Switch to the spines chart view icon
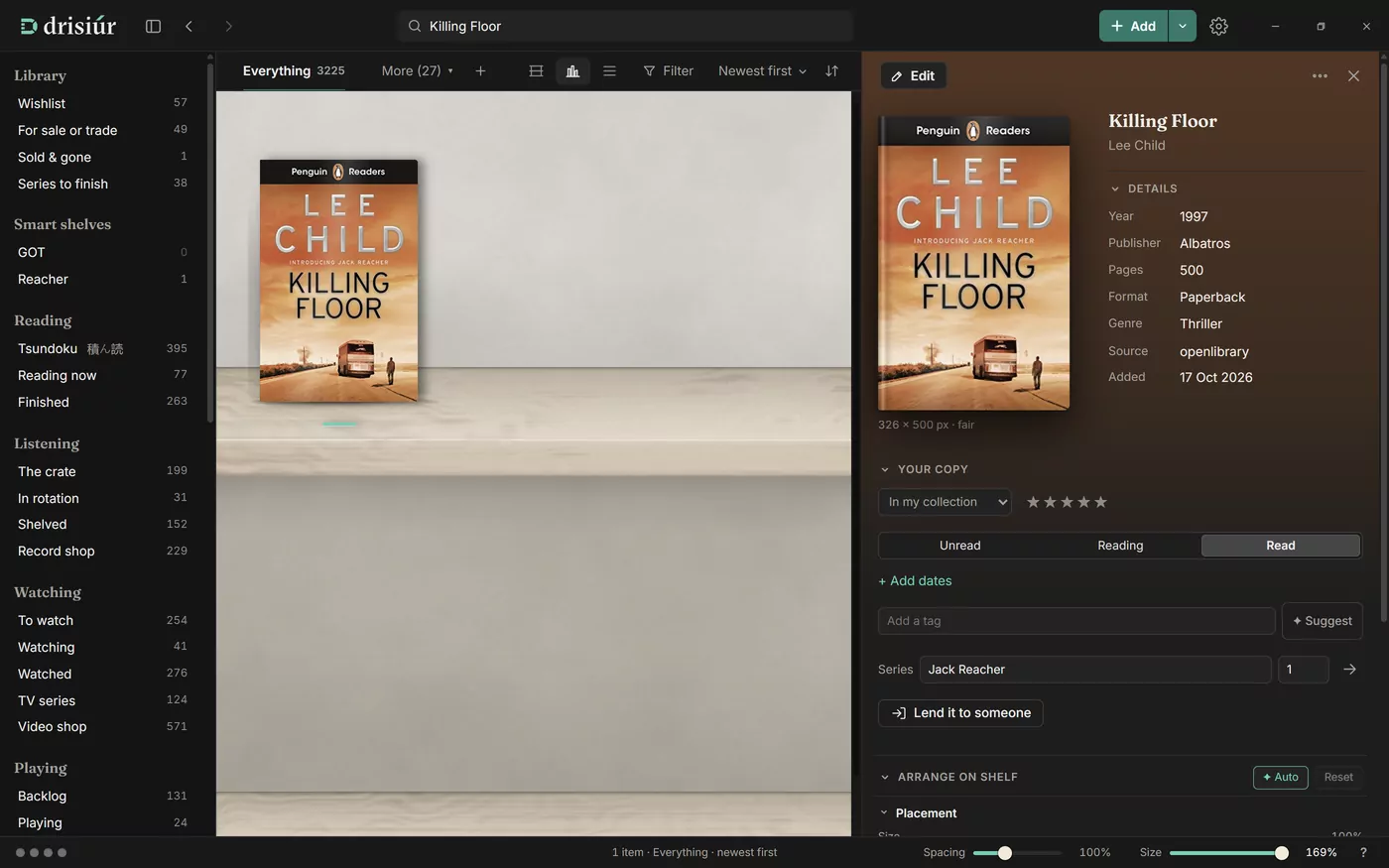The image size is (1389, 868). coord(572,70)
